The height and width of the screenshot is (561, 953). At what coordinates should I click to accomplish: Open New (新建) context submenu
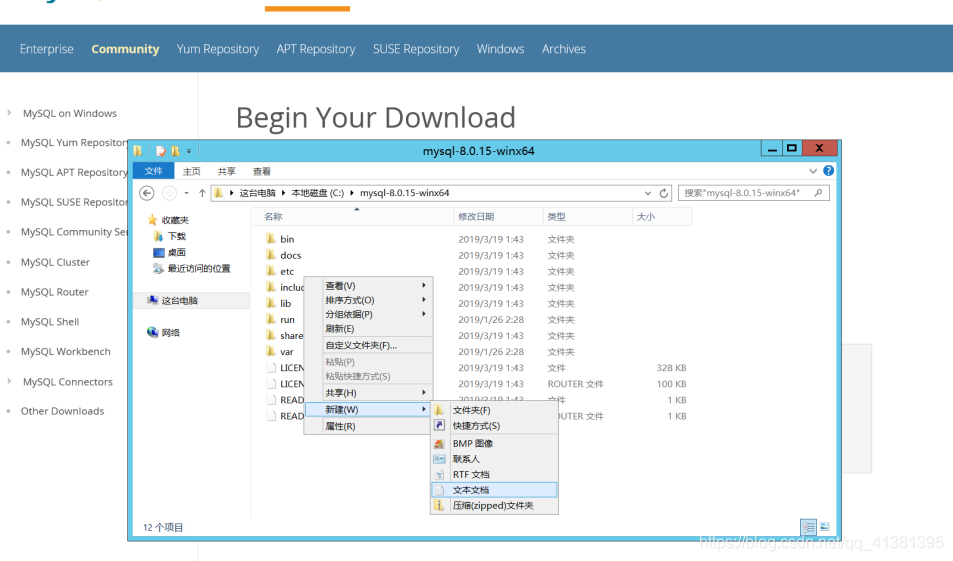tap(368, 410)
